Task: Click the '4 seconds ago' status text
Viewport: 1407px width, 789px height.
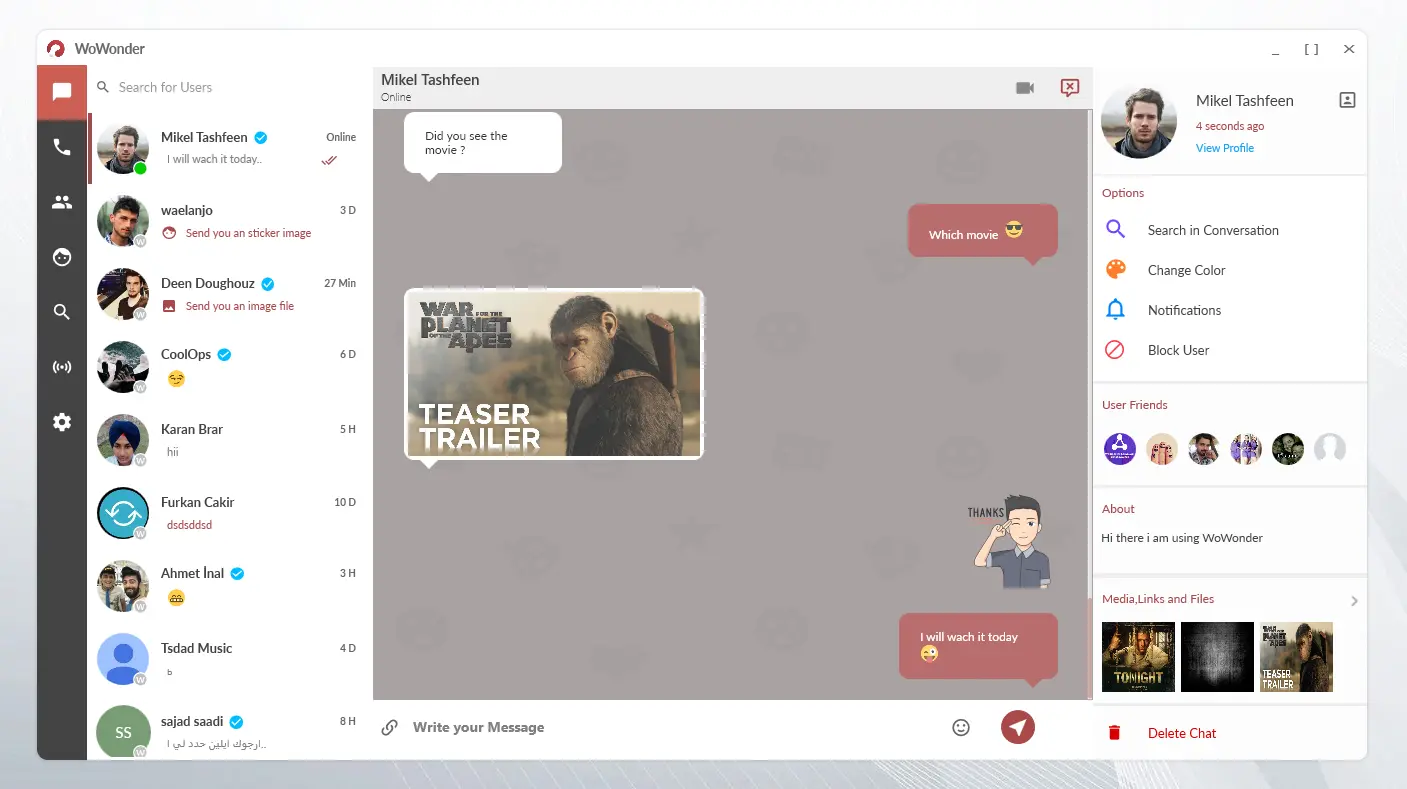Action: 1230,126
